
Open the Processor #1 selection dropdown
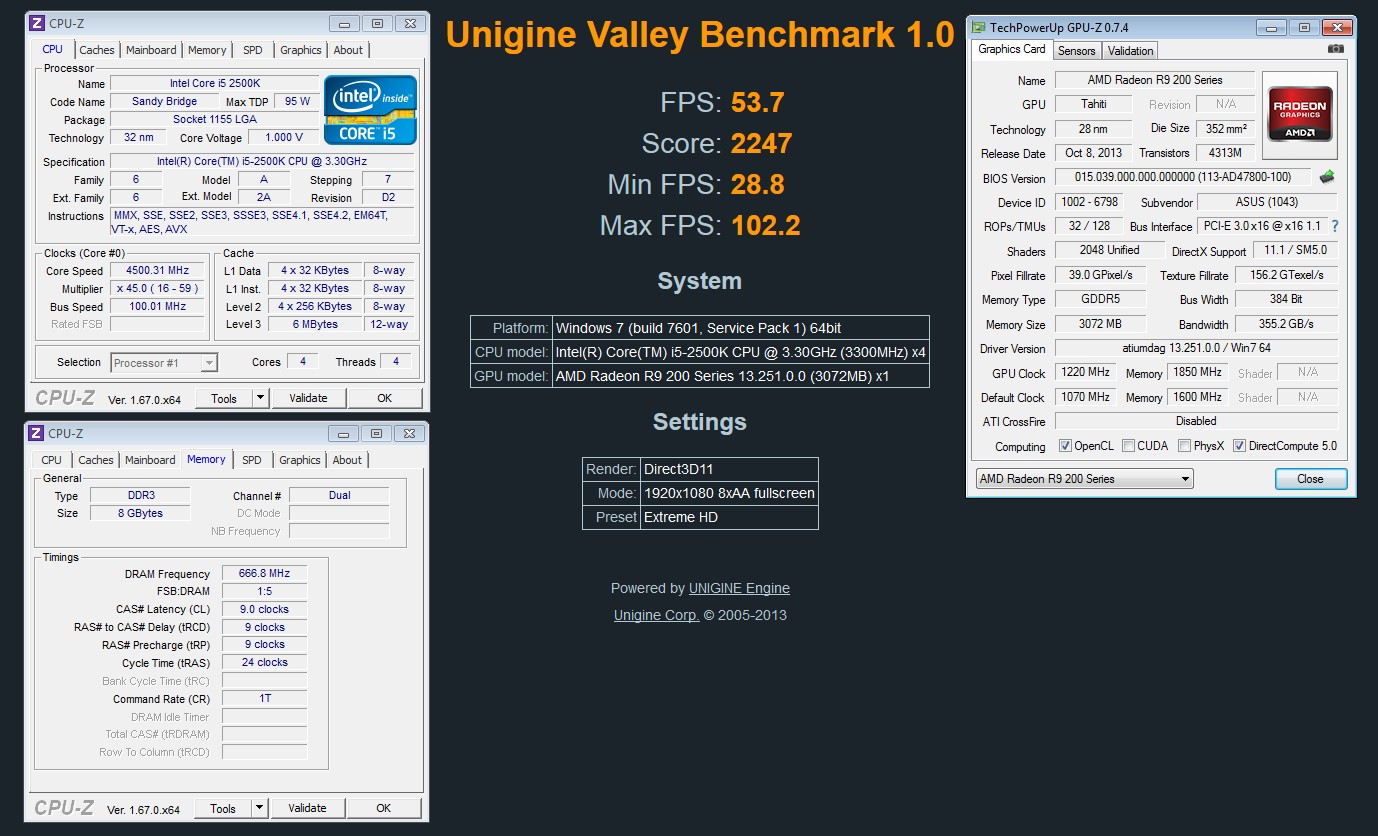[164, 363]
